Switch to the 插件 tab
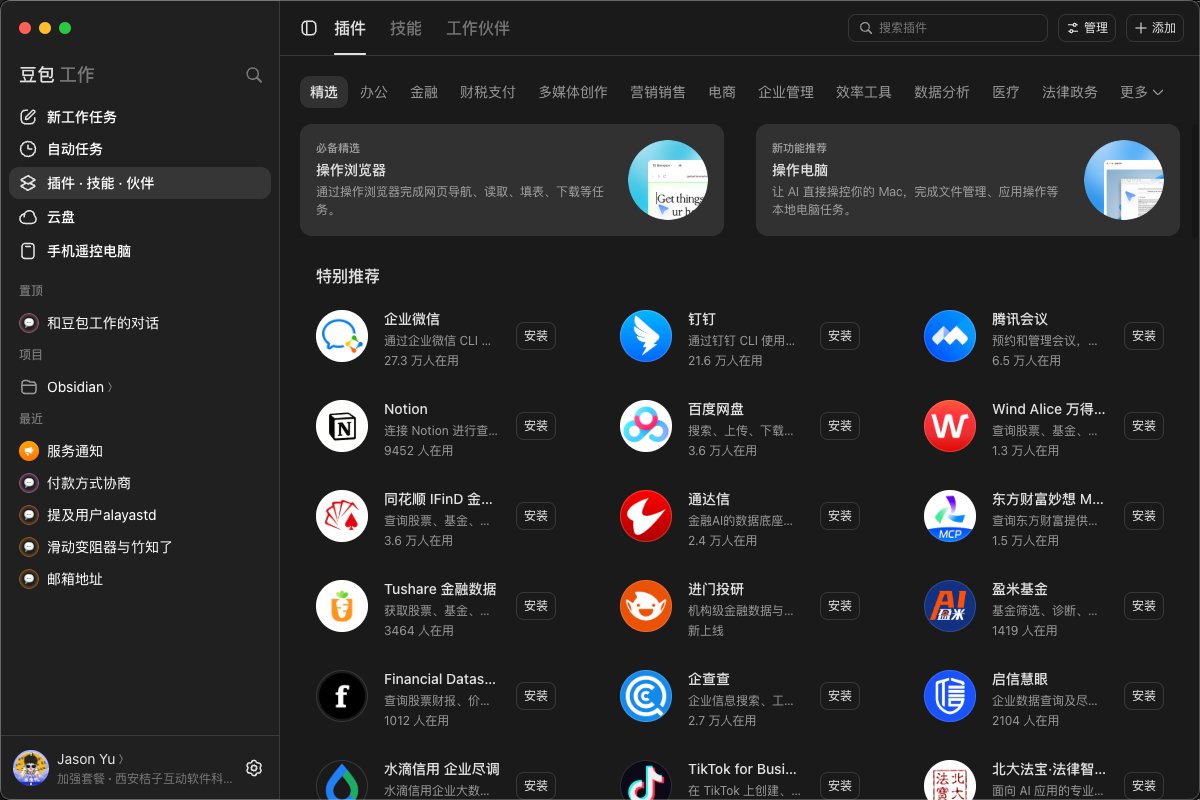1200x800 pixels. (350, 28)
